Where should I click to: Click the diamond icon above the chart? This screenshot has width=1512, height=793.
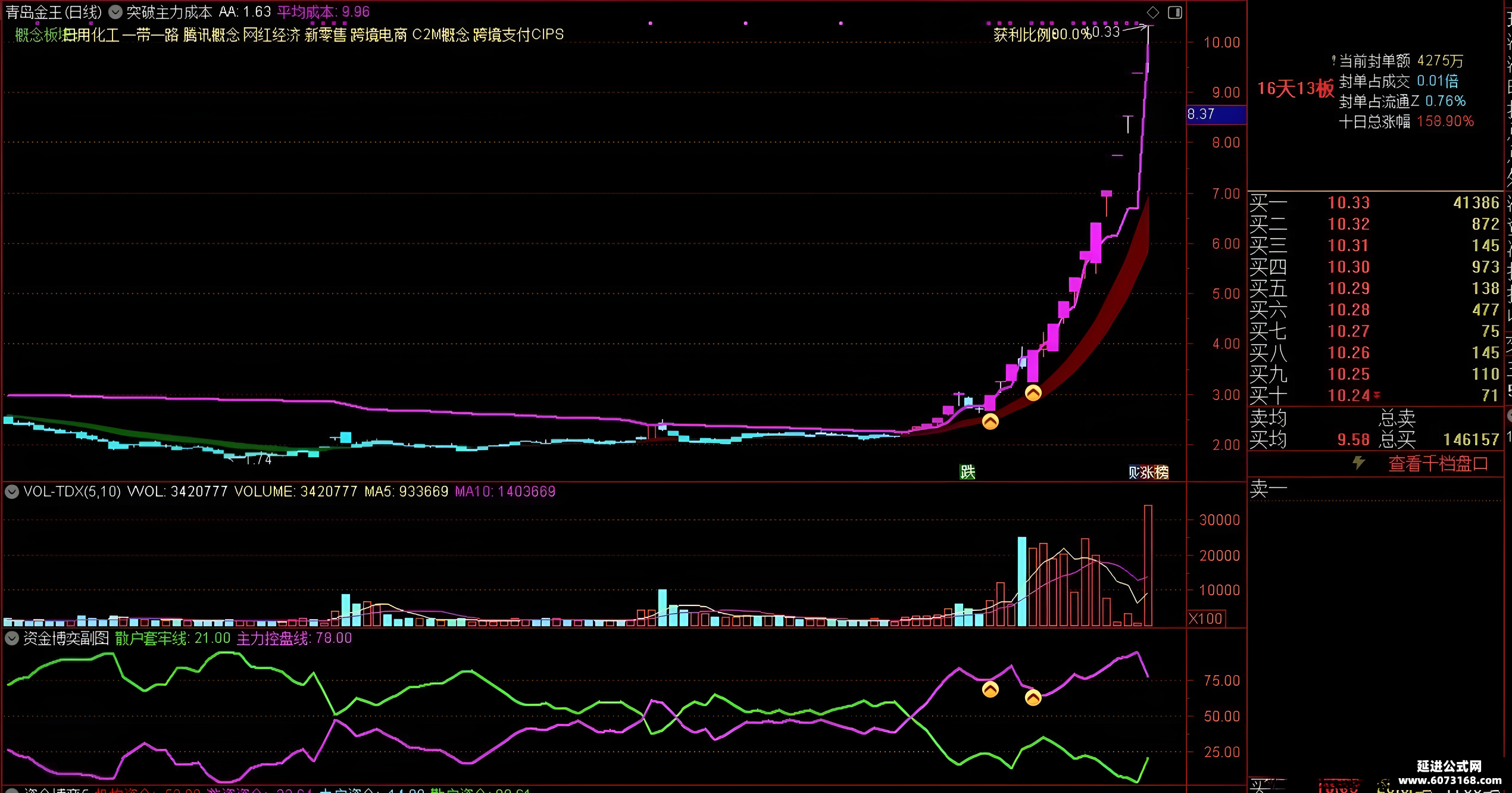1153,13
